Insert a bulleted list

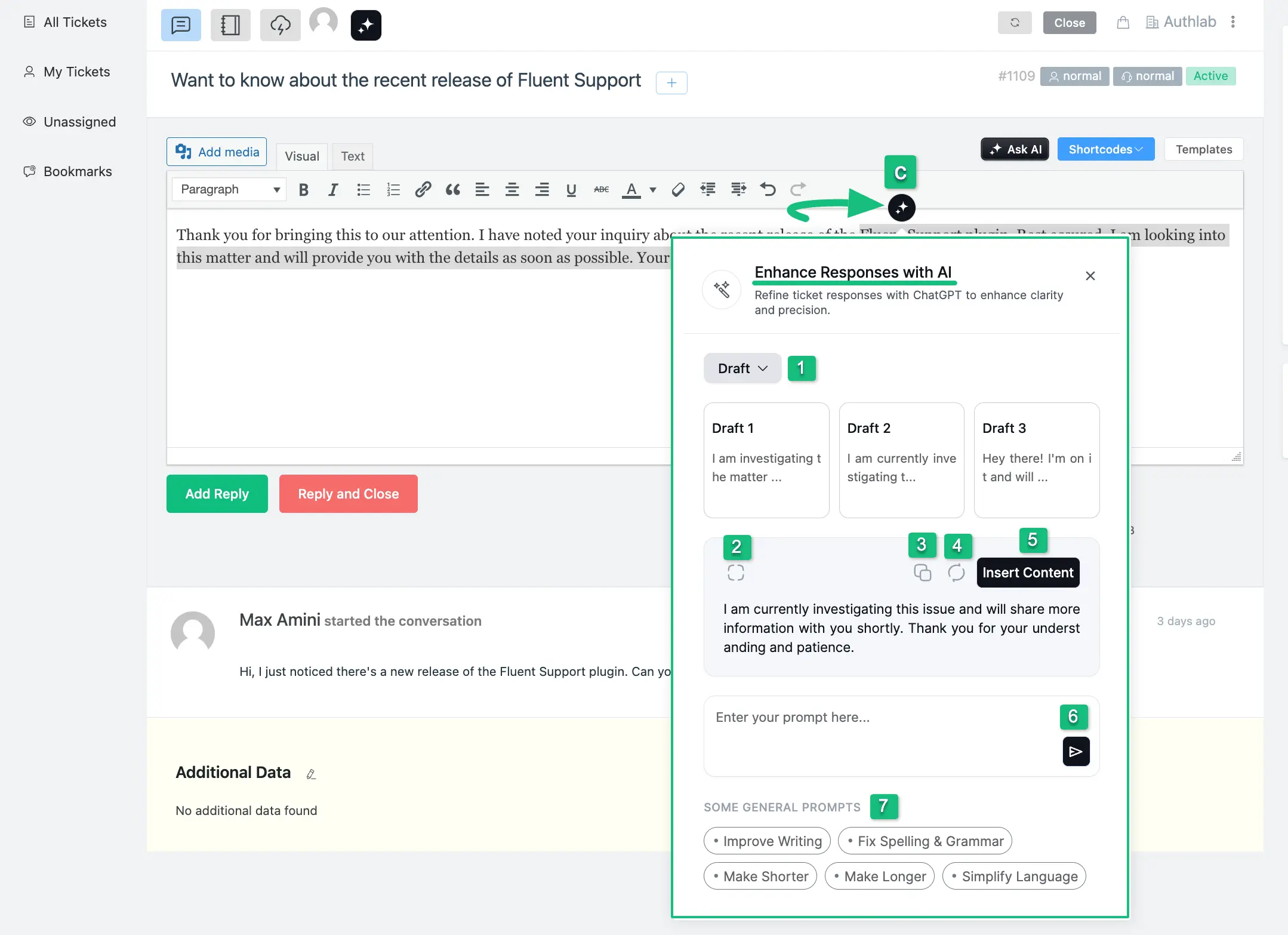pos(363,190)
